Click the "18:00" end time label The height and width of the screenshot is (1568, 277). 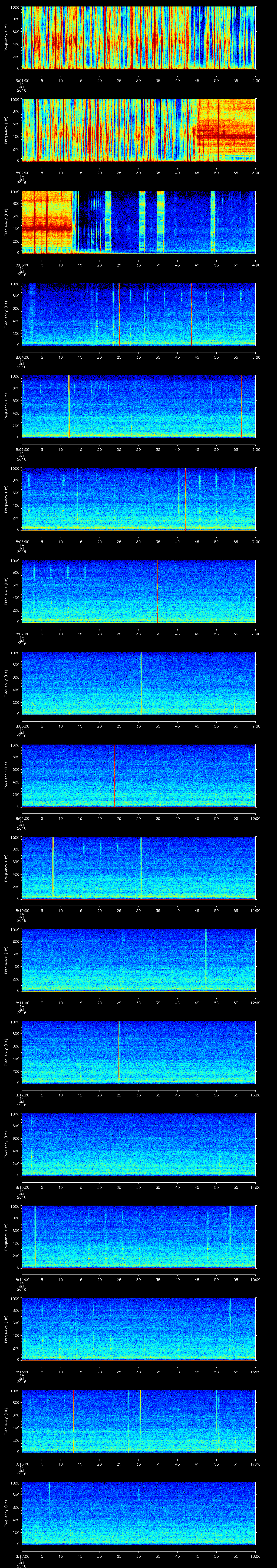point(255,1556)
